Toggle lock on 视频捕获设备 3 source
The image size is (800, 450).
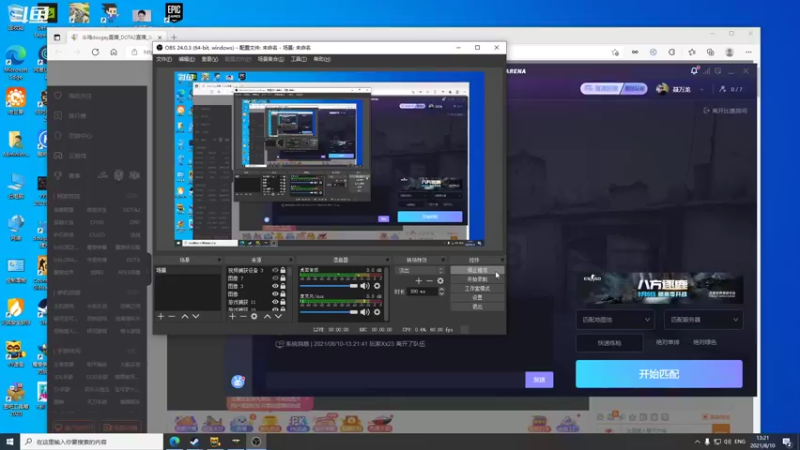pos(283,270)
